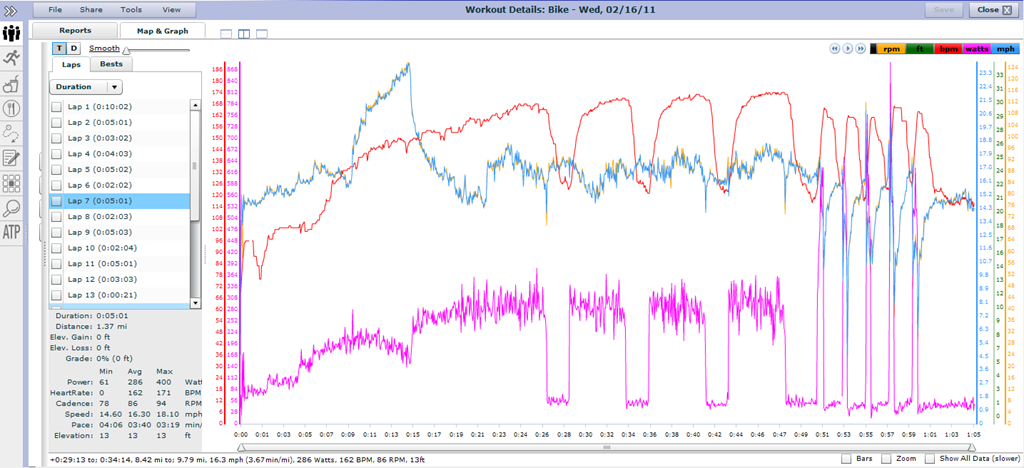Toggle the D distance mode button
The image size is (1024, 468).
point(74,48)
